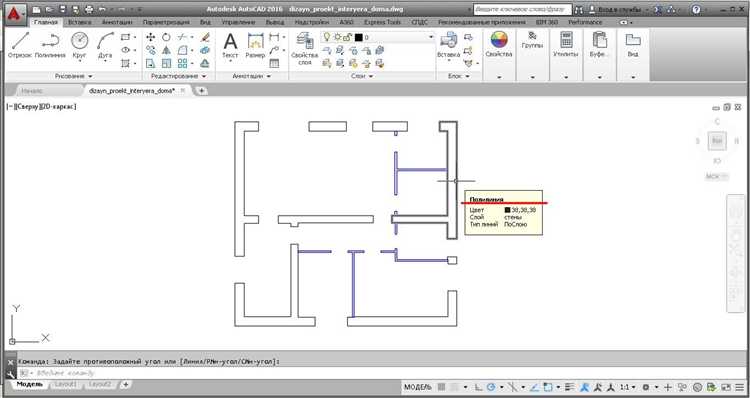This screenshot has width=750, height=398.
Task: Open the Группы panel
Action: point(532,41)
